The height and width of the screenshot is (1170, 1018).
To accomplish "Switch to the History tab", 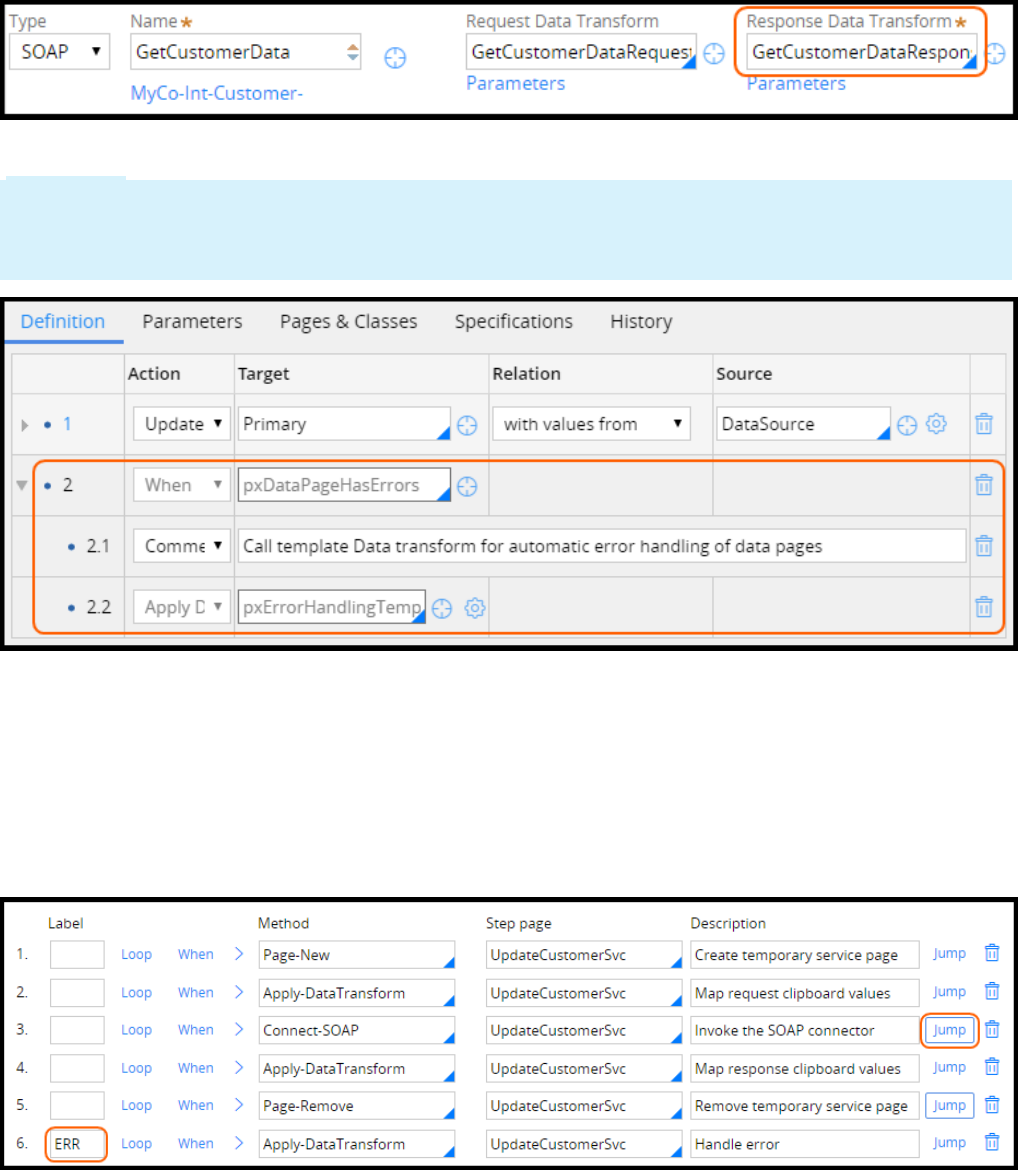I will pyautogui.click(x=641, y=322).
